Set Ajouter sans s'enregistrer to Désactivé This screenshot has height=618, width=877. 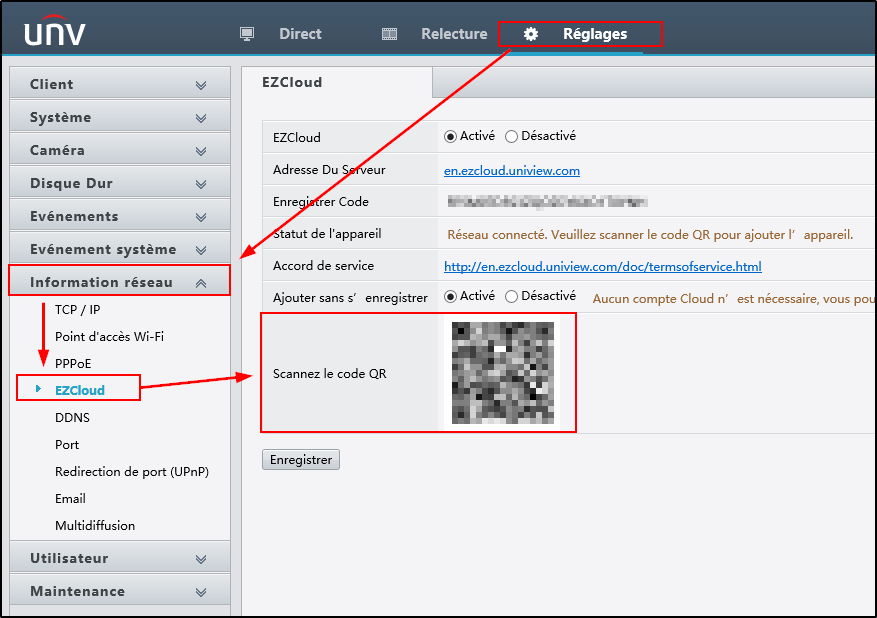511,296
